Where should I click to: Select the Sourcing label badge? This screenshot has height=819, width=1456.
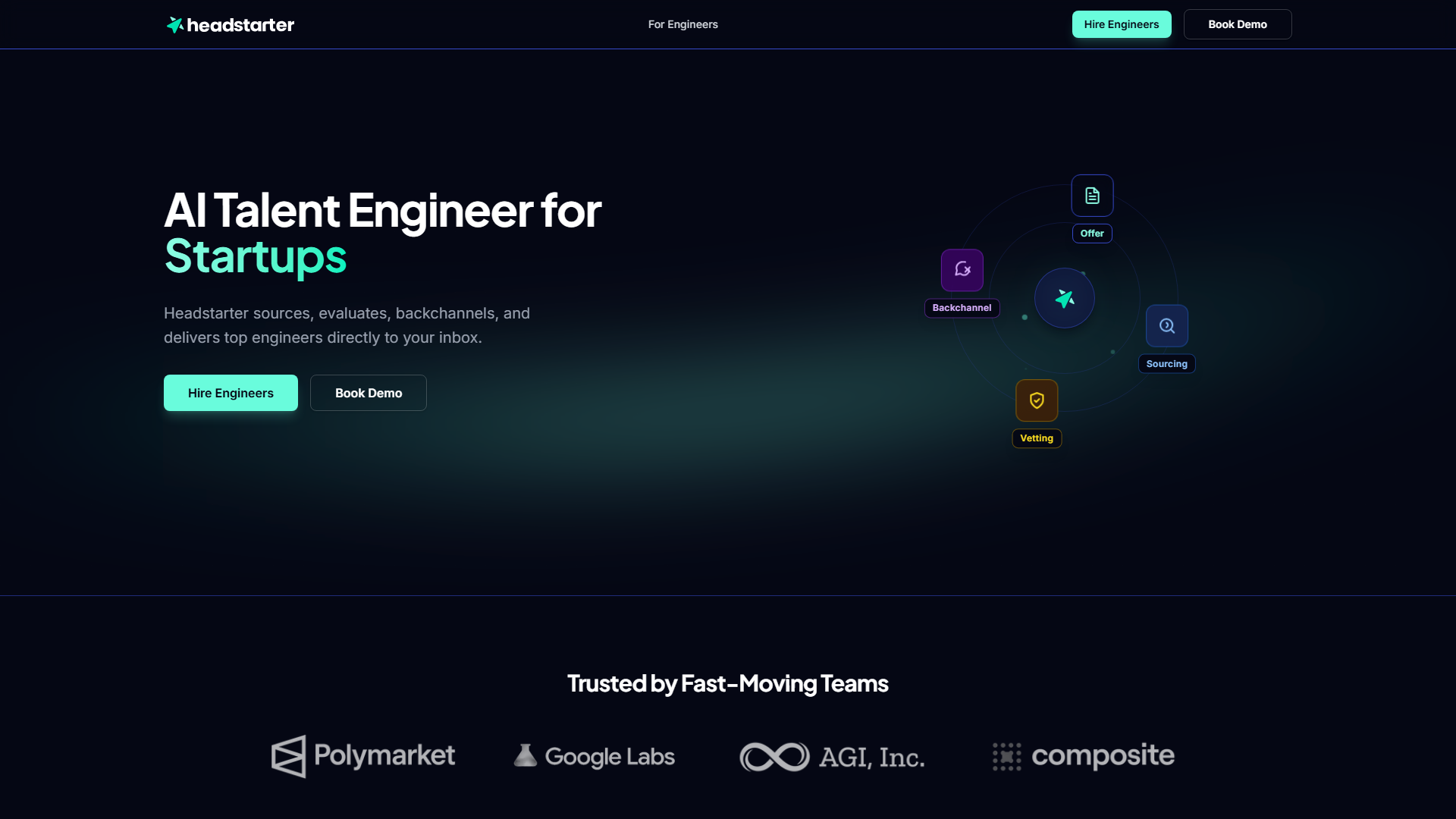(x=1166, y=364)
